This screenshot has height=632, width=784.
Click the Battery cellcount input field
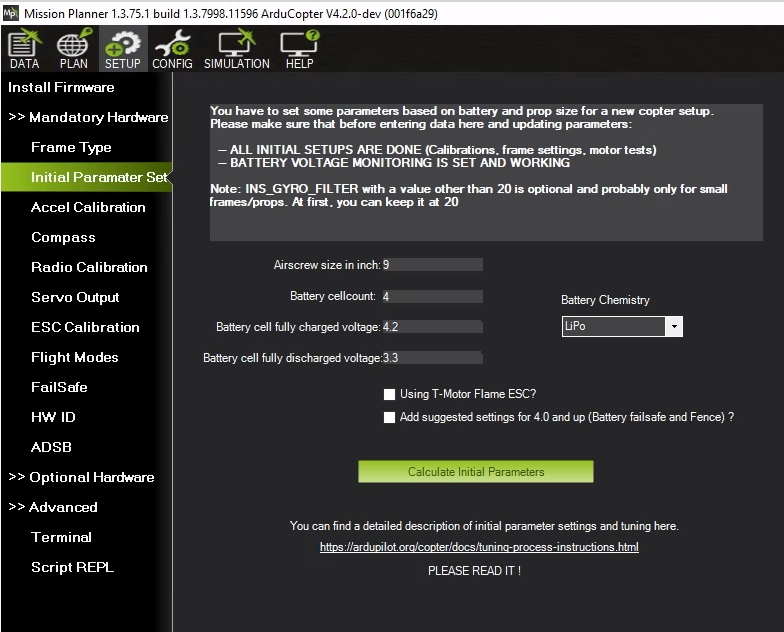(x=432, y=297)
